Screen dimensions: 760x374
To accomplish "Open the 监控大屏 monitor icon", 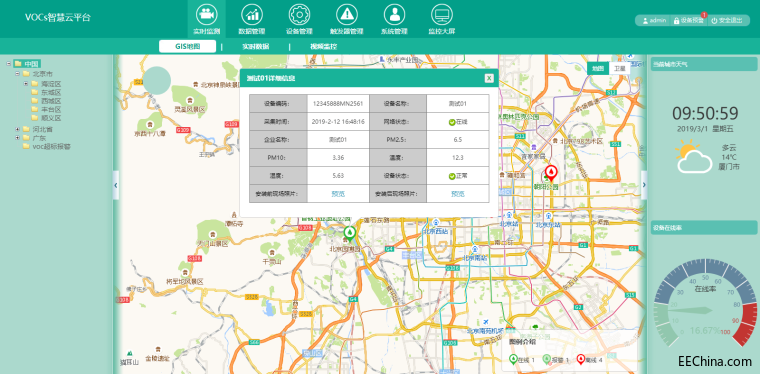I will 442,14.
